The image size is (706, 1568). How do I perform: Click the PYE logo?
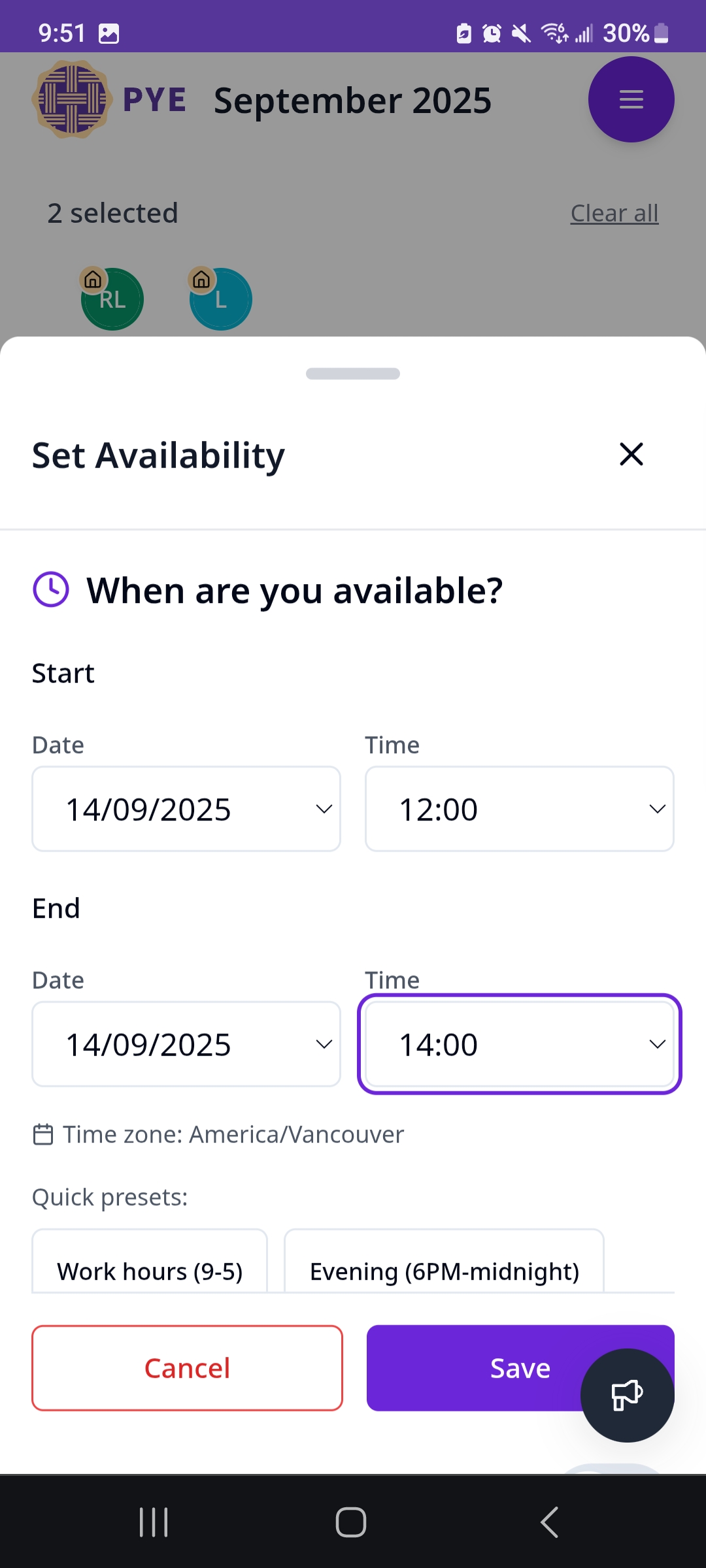pos(72,99)
